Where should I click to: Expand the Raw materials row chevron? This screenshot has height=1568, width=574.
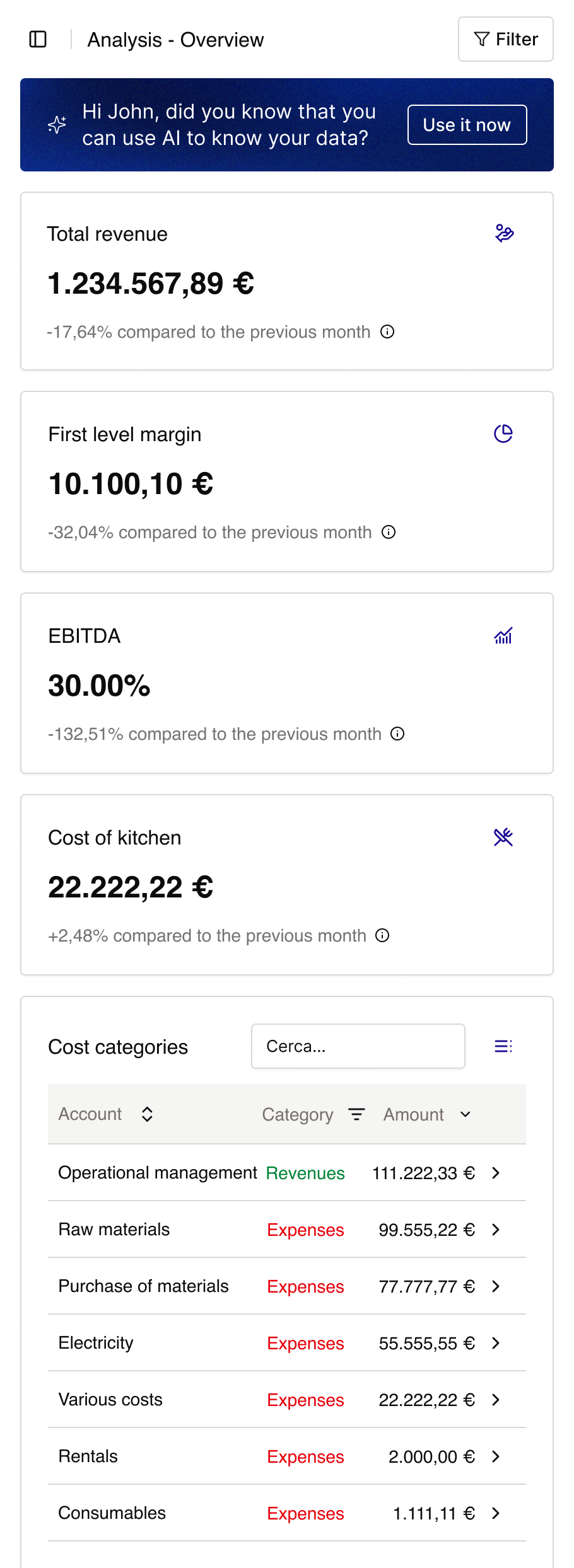(496, 1230)
